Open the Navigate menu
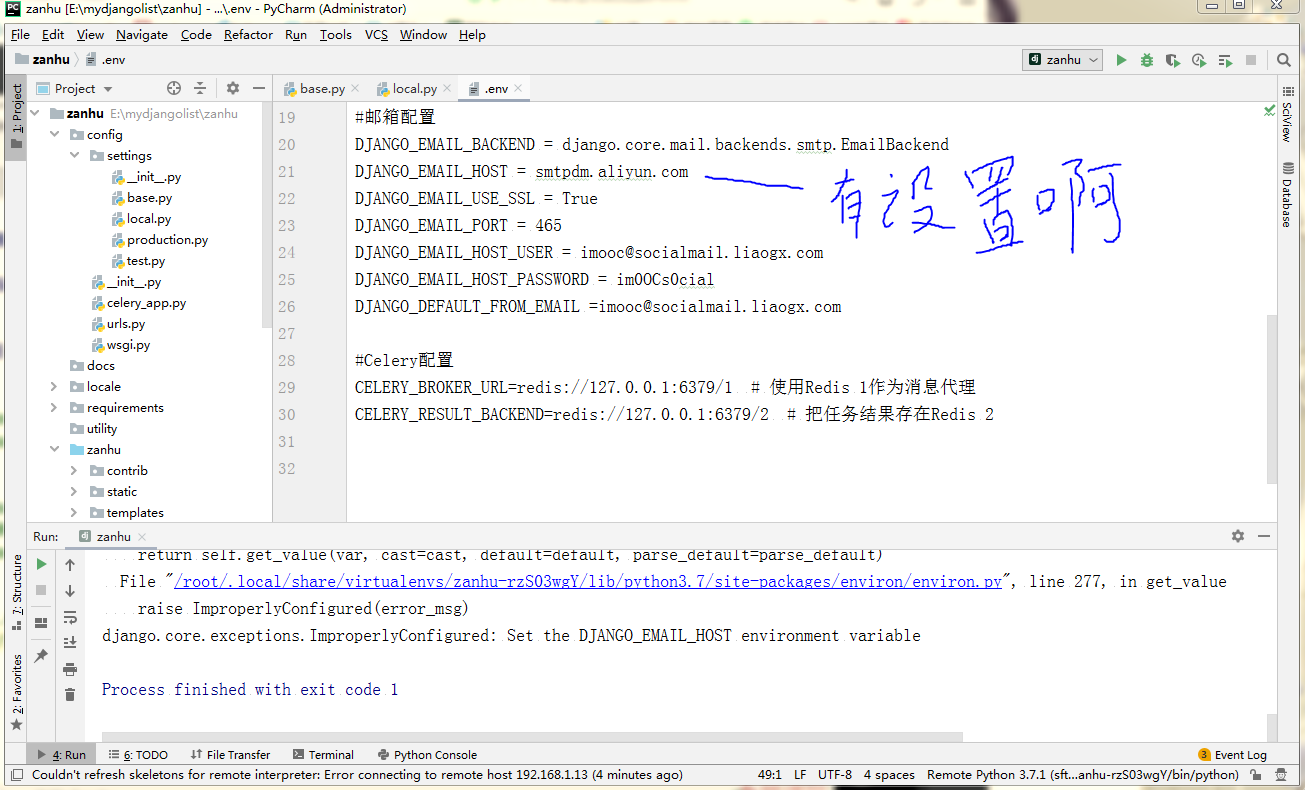Viewport: 1305px width, 790px height. point(142,34)
